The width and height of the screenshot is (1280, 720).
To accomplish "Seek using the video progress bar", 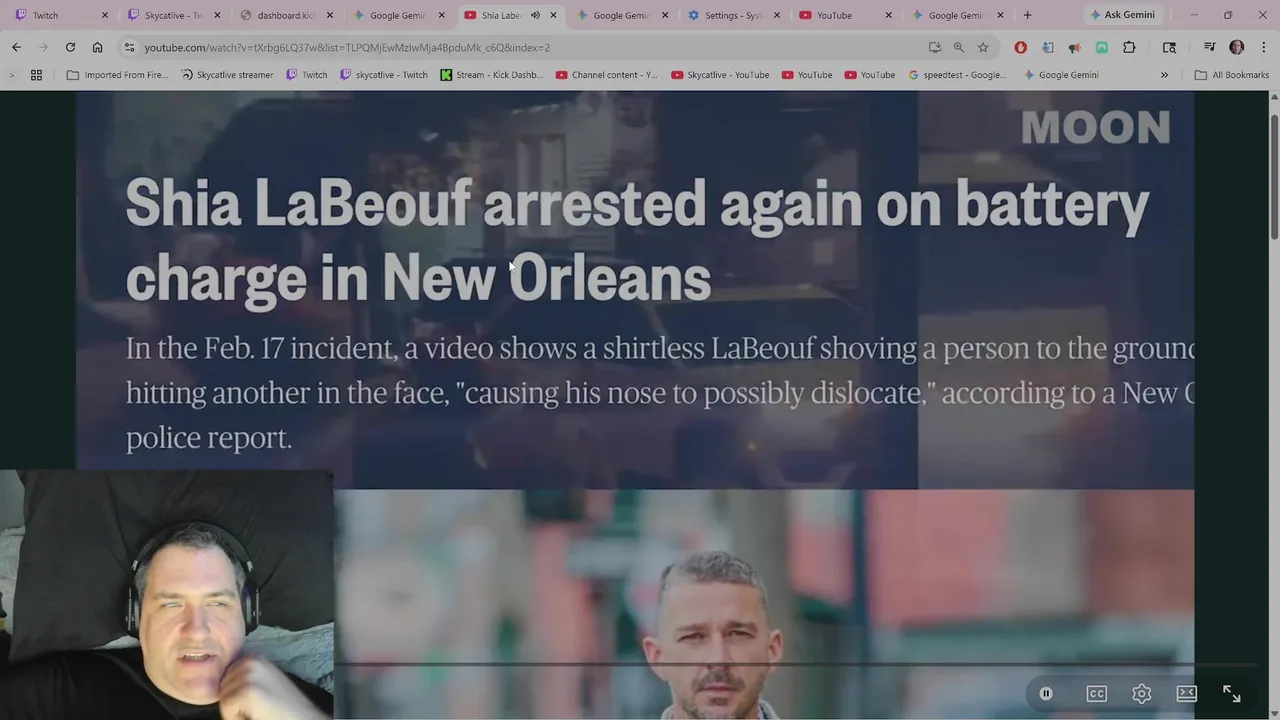I will point(795,663).
